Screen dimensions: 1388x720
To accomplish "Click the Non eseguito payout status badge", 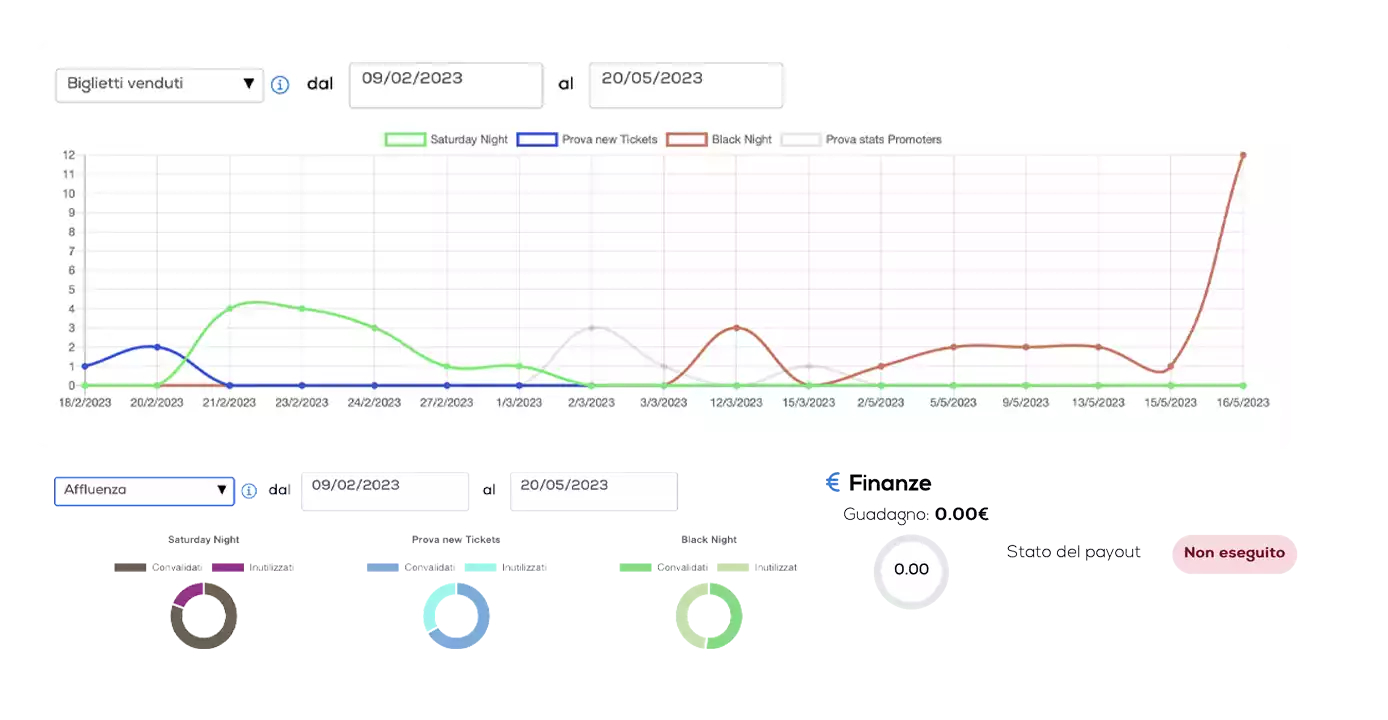I will tap(1234, 553).
